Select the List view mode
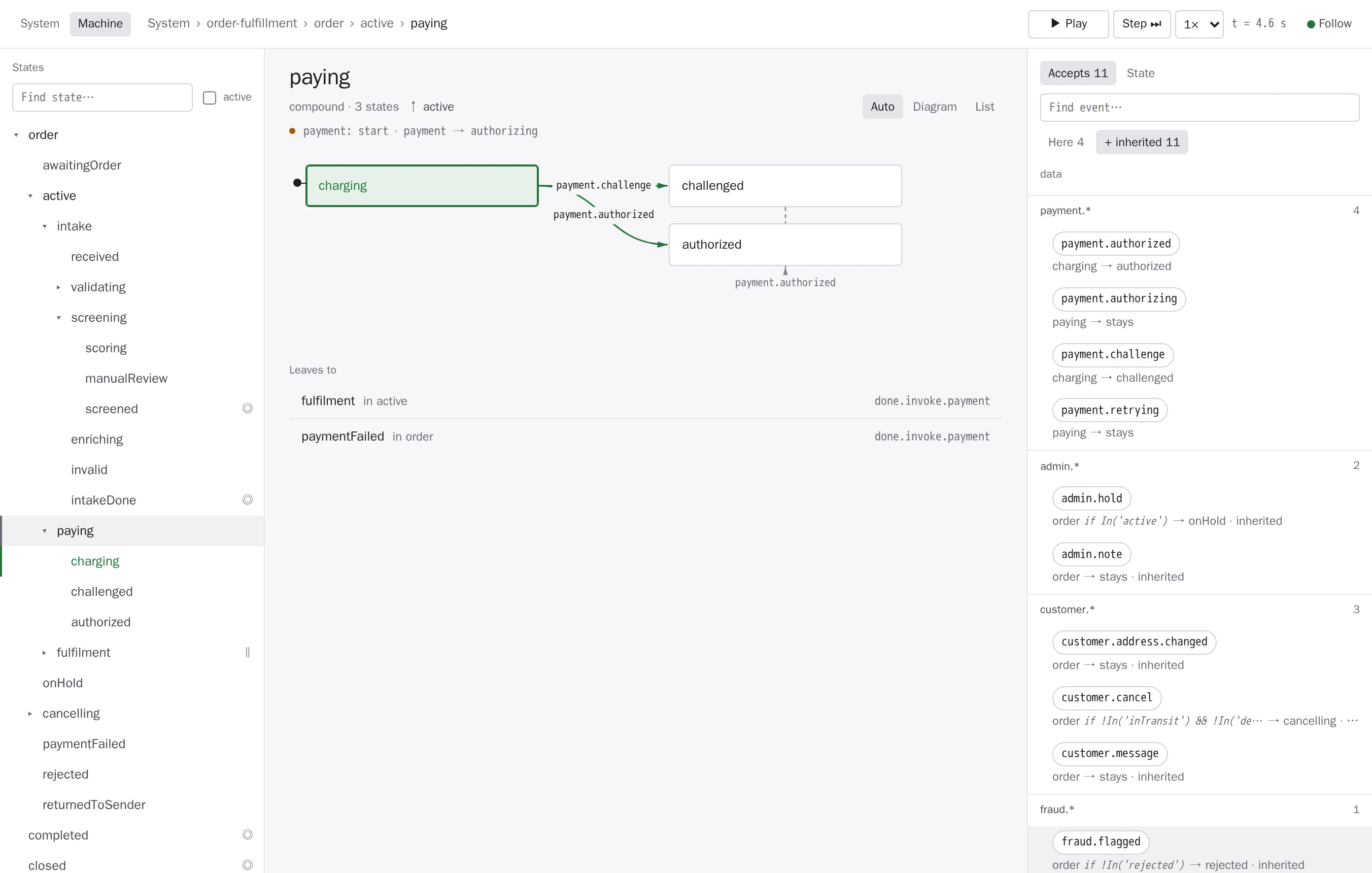This screenshot has height=873, width=1372. click(x=984, y=107)
